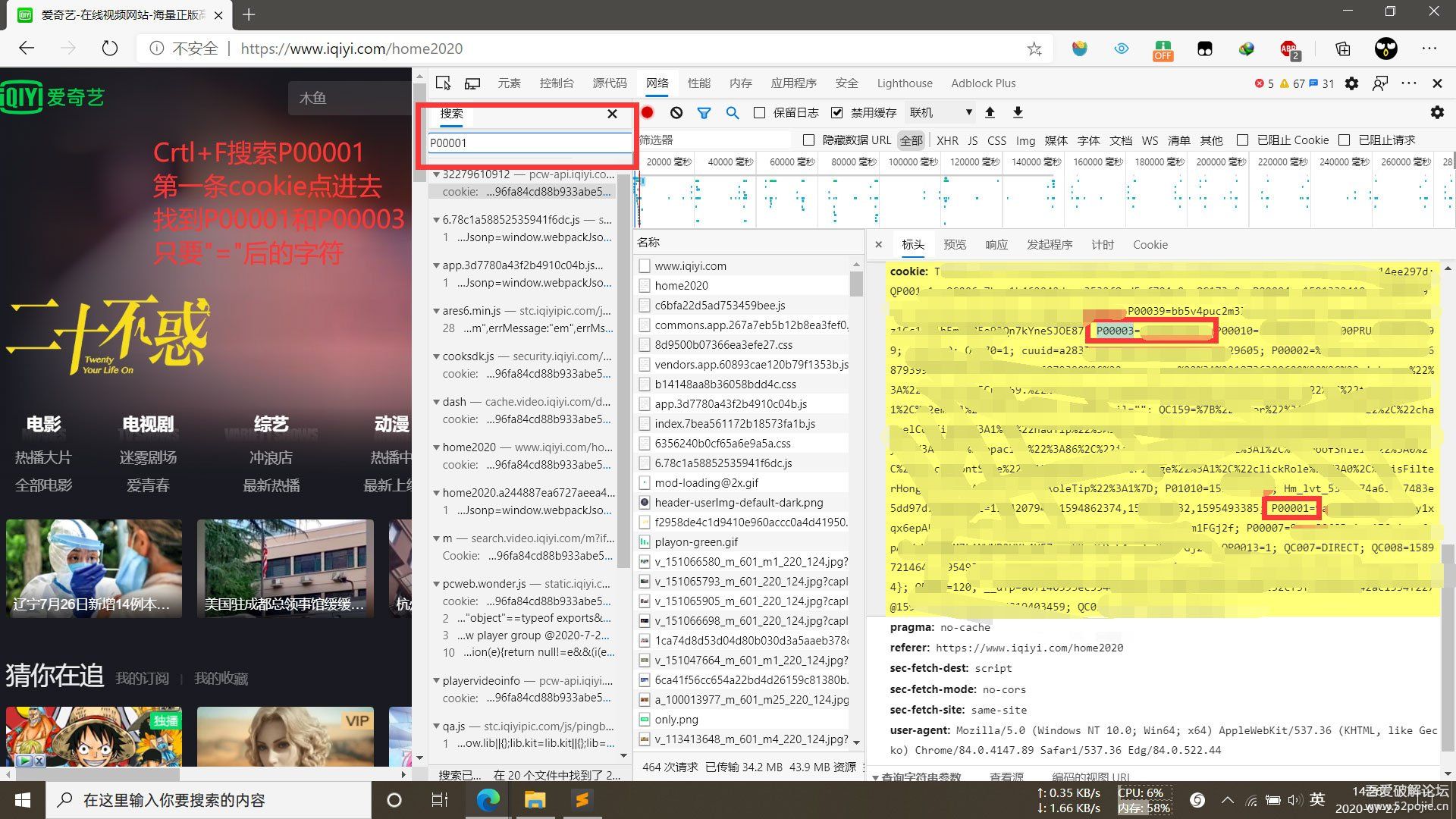This screenshot has height=819, width=1456.
Task: Toggle the network filter funnel icon
Action: pos(704,112)
